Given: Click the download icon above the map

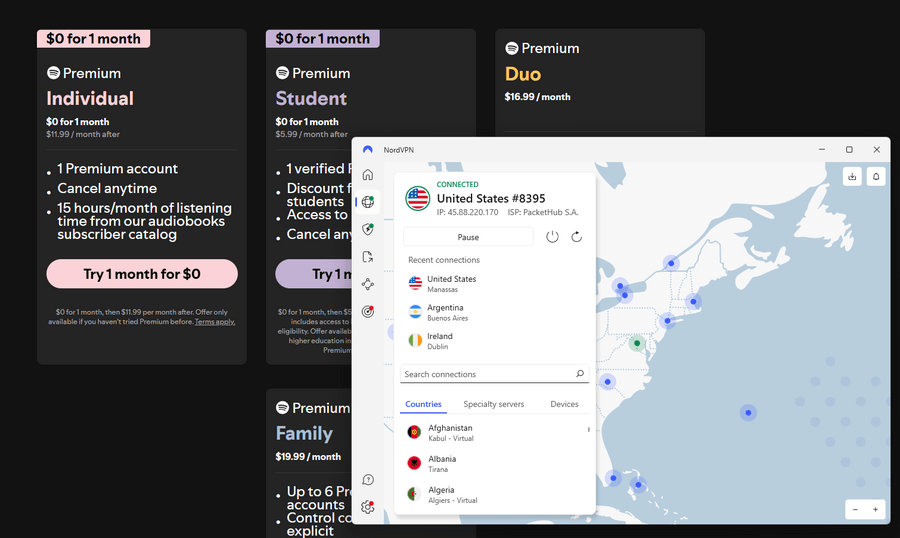Looking at the screenshot, I should (852, 176).
